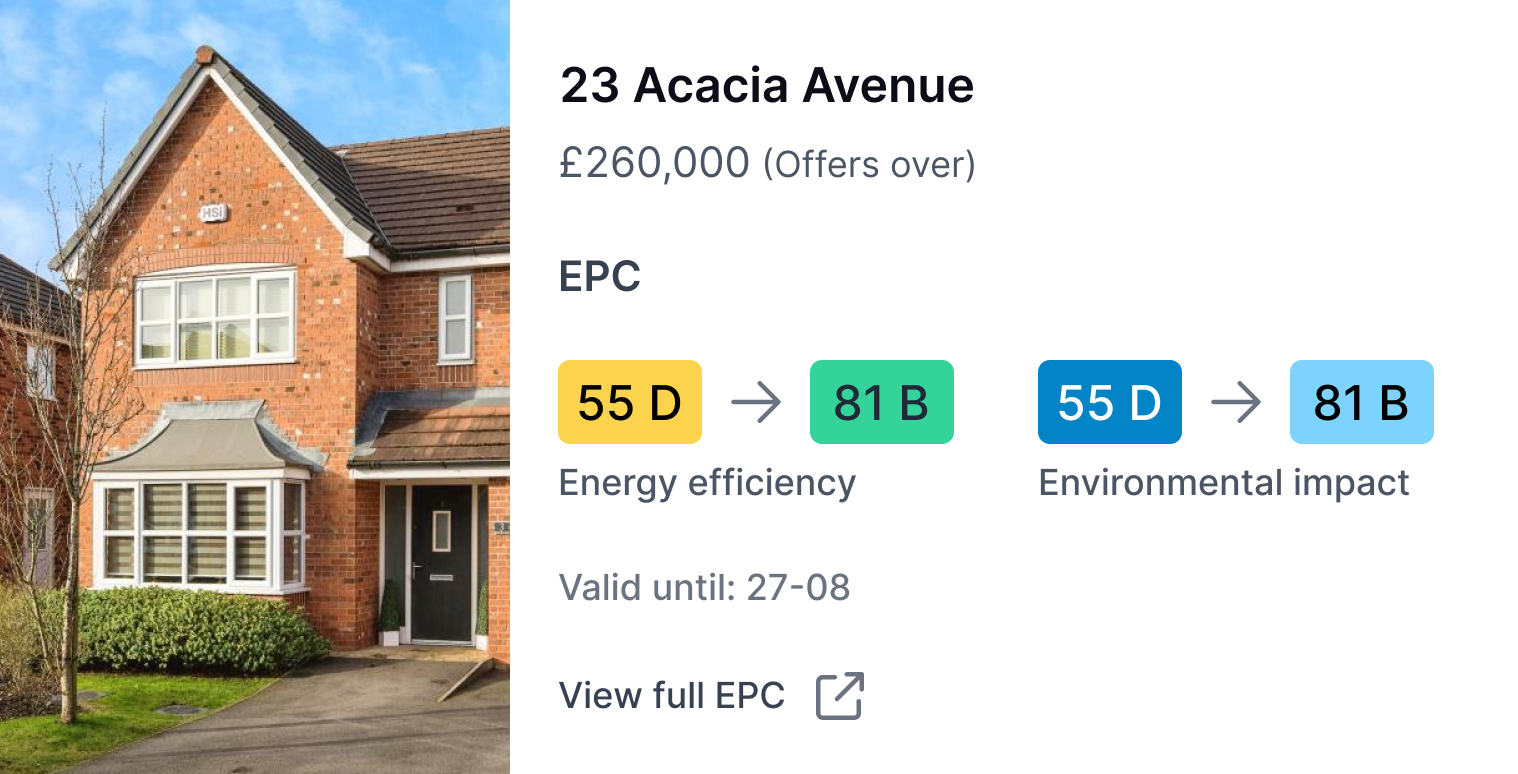The image size is (1518, 774).
Task: Select the dark blue 55 D environmental badge
Action: coord(1110,402)
